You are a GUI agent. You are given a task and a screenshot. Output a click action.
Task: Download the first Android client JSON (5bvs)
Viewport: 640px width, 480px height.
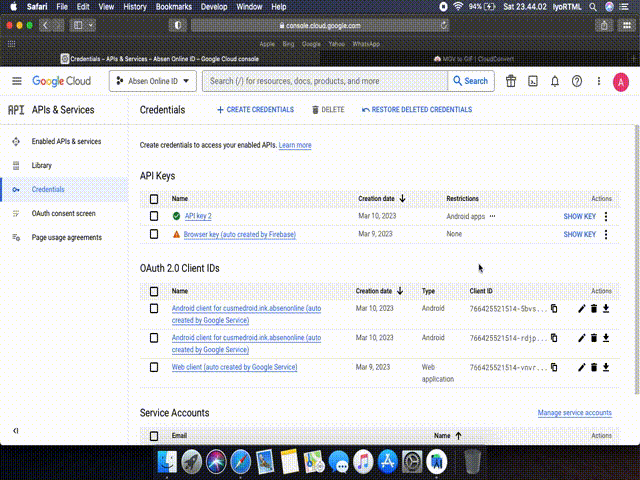coord(606,309)
